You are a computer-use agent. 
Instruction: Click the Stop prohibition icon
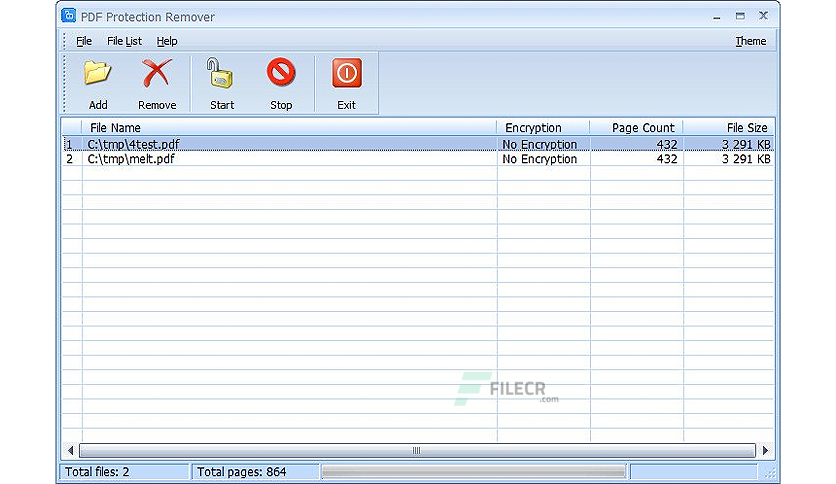[x=281, y=72]
